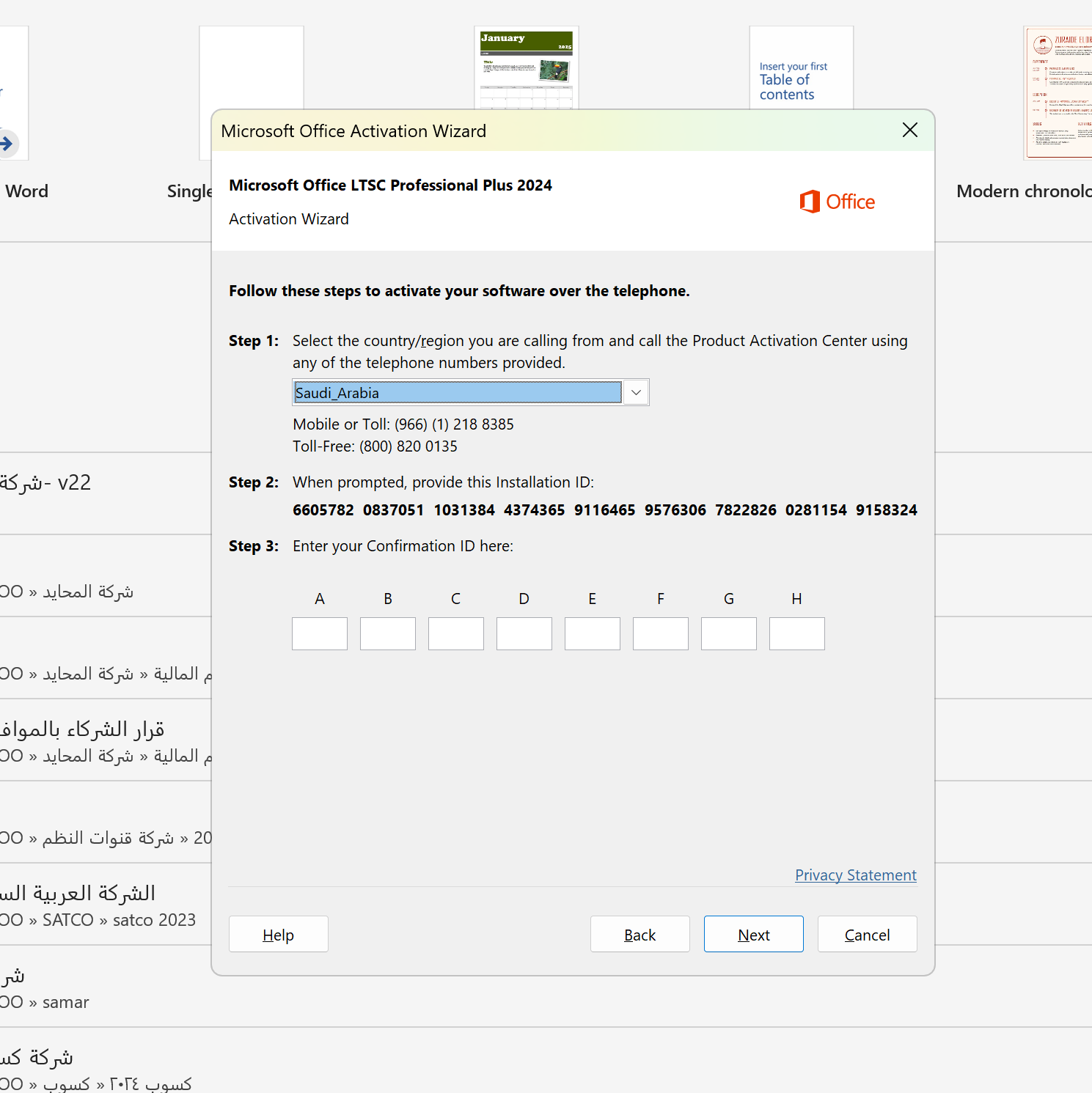The image size is (1092, 1093).
Task: Focus Confirmation ID field D
Action: (524, 633)
